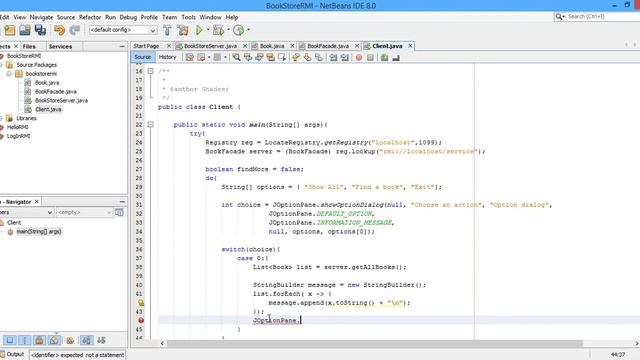The width and height of the screenshot is (640, 360).
Task: Click in the Search (Ctrl+I) field
Action: (603, 17)
